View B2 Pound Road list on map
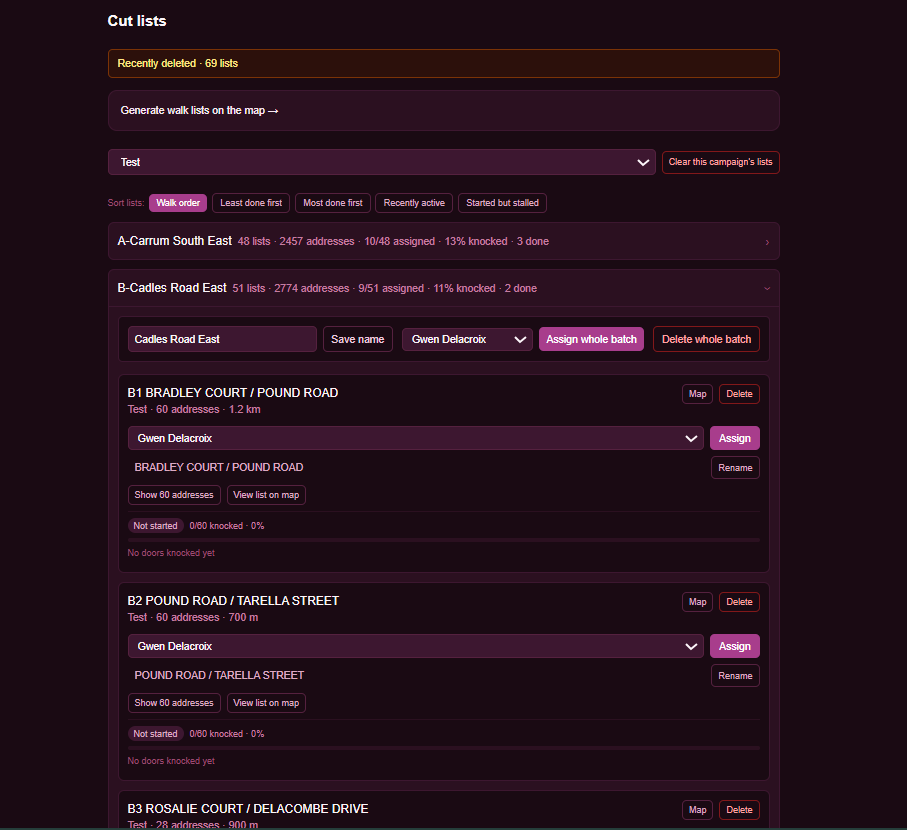 click(266, 703)
